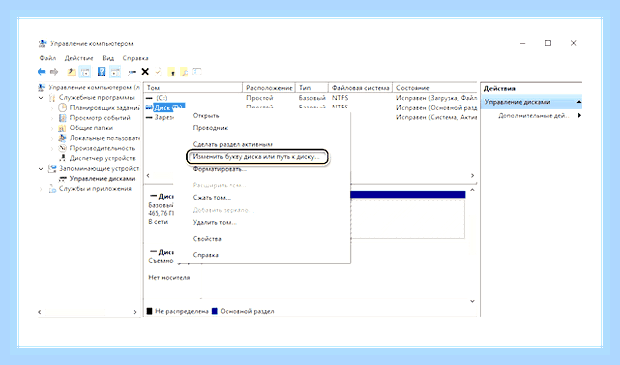Click the blue Help question mark icon
The image size is (620, 365).
pyautogui.click(x=102, y=72)
